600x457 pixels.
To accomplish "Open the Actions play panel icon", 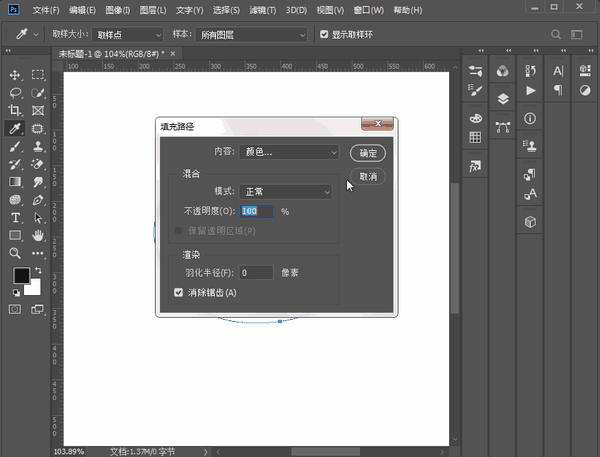I will [530, 91].
